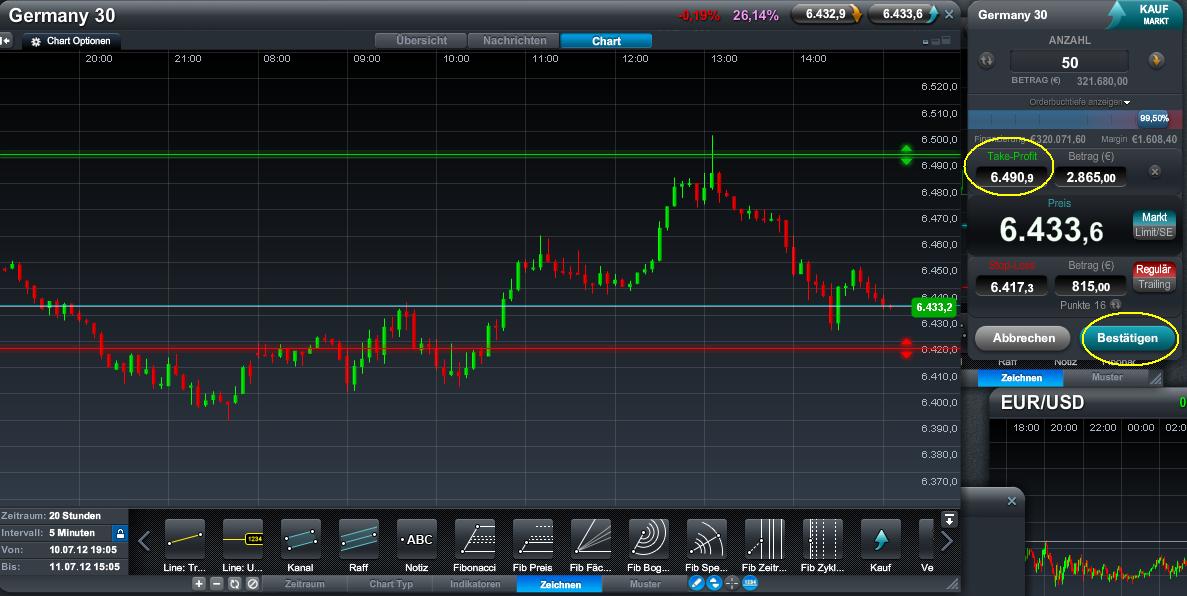
Task: Select the Fib Preis tool
Action: click(x=533, y=538)
